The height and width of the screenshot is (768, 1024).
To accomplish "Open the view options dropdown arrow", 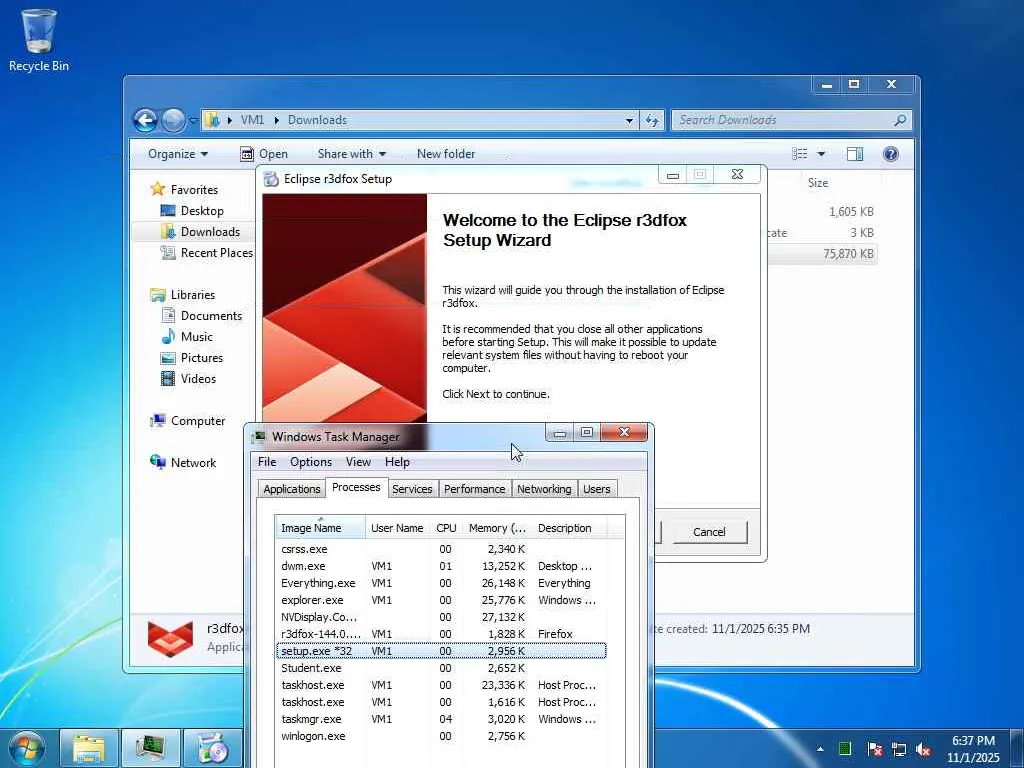I will click(x=821, y=154).
